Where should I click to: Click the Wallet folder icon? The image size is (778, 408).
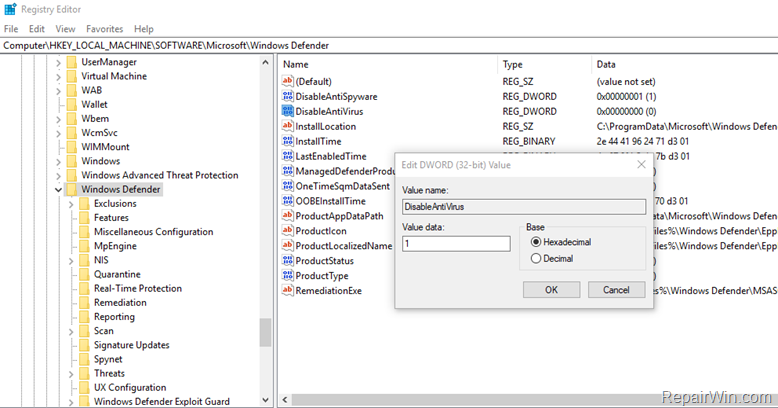(x=72, y=104)
